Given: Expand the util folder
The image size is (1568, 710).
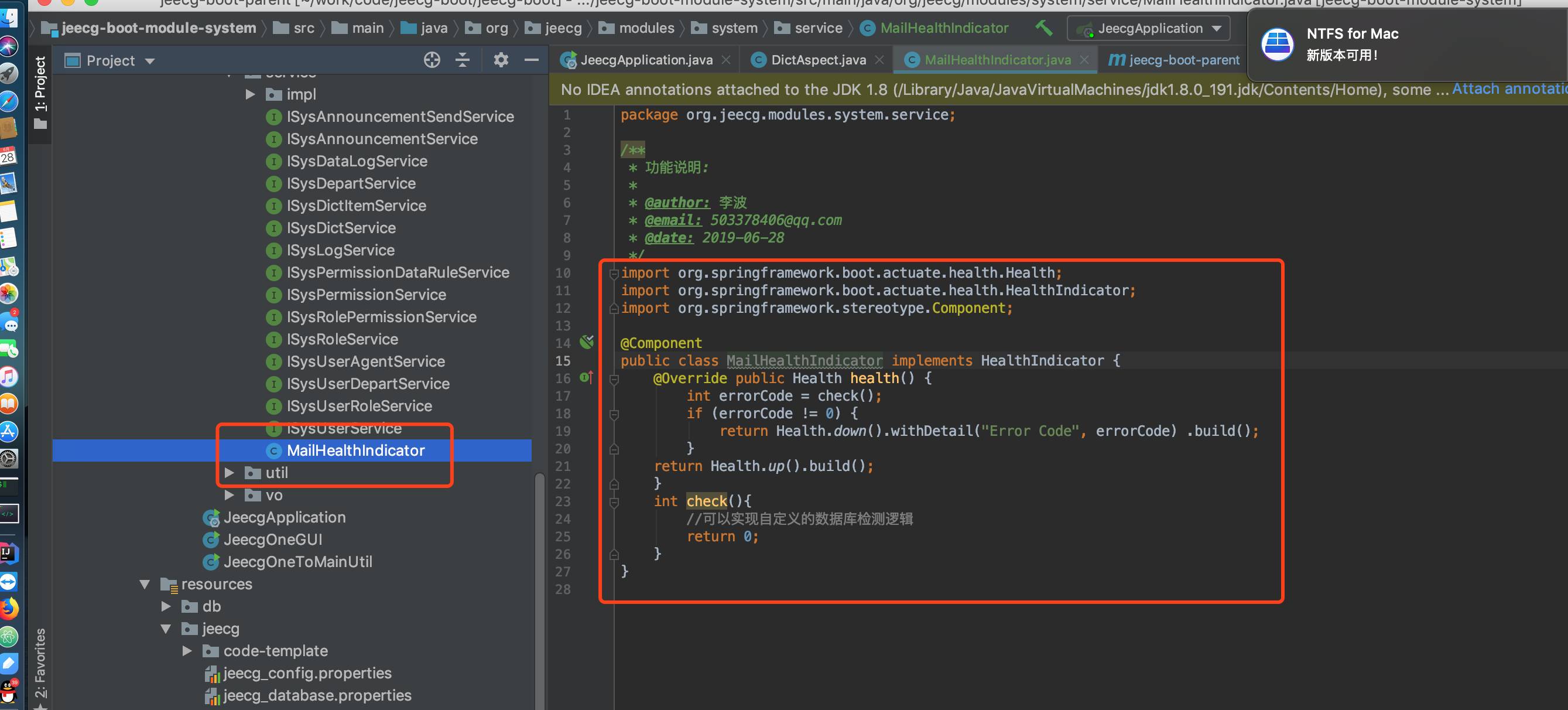Looking at the screenshot, I should (x=230, y=473).
